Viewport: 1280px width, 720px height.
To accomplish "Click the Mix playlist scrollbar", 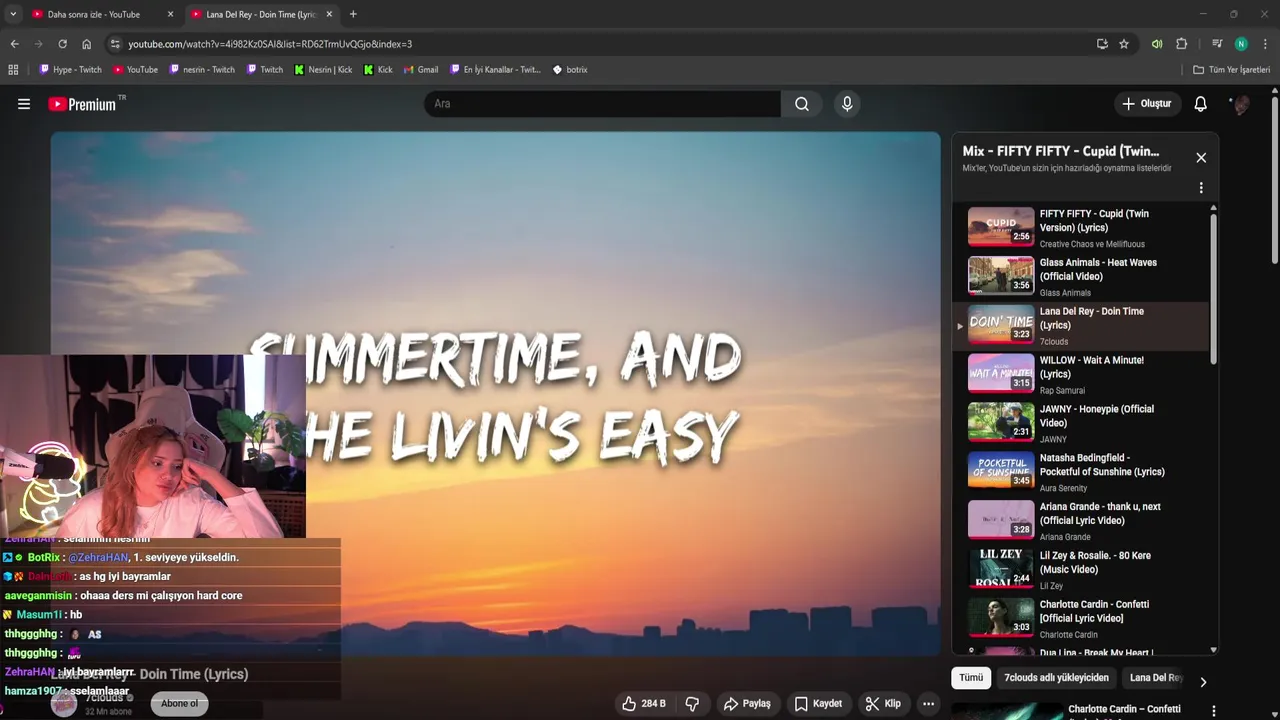I will (x=1214, y=288).
